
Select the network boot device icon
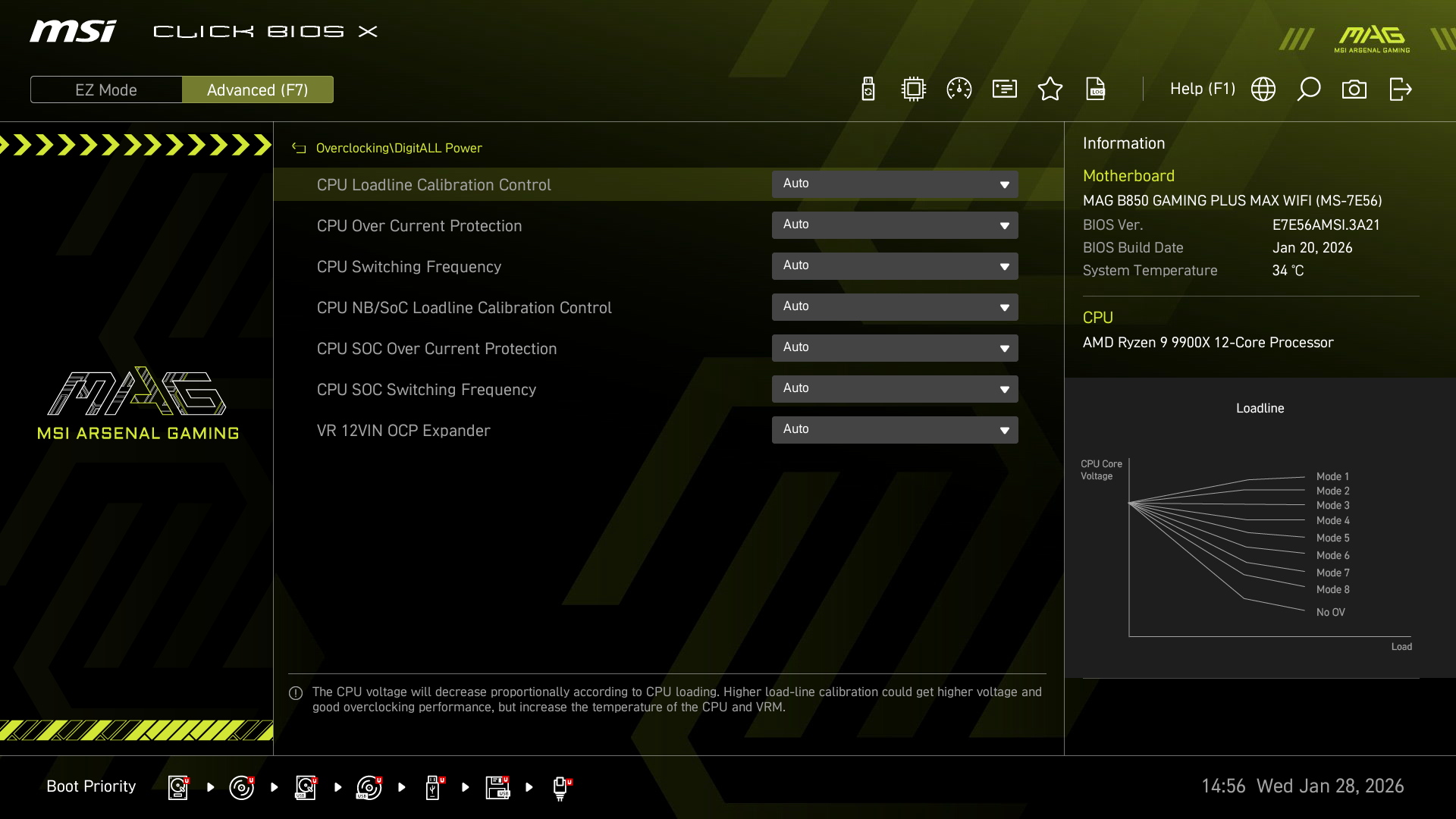(561, 787)
